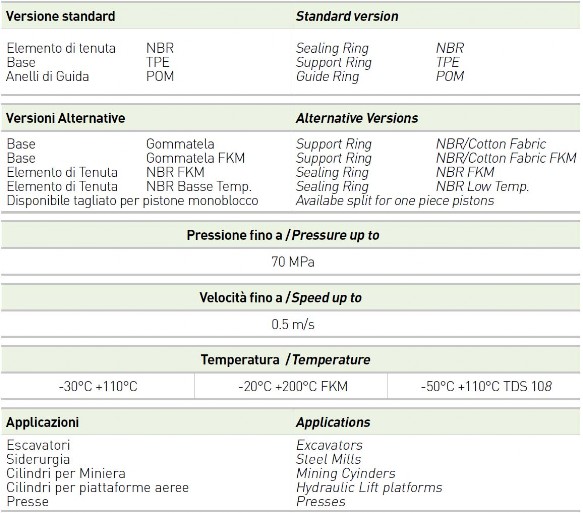Screen dimensions: 583x513
Task: Click the Pressure up to header
Action: click(x=283, y=235)
